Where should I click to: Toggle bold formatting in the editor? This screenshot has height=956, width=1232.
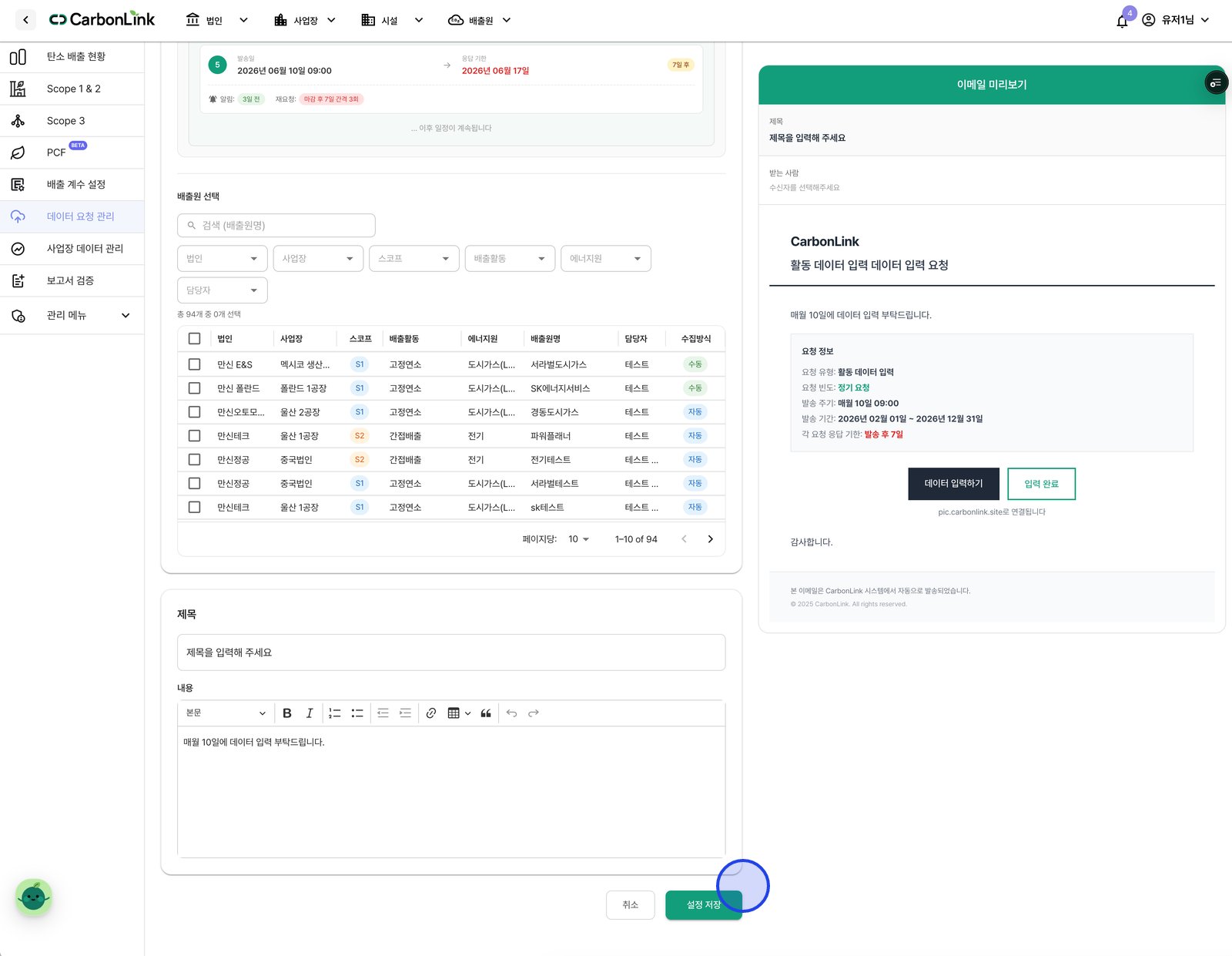pyautogui.click(x=287, y=713)
